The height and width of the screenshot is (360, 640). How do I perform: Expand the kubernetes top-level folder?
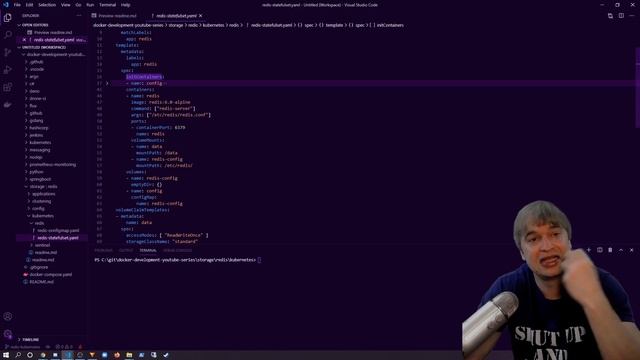pos(40,142)
